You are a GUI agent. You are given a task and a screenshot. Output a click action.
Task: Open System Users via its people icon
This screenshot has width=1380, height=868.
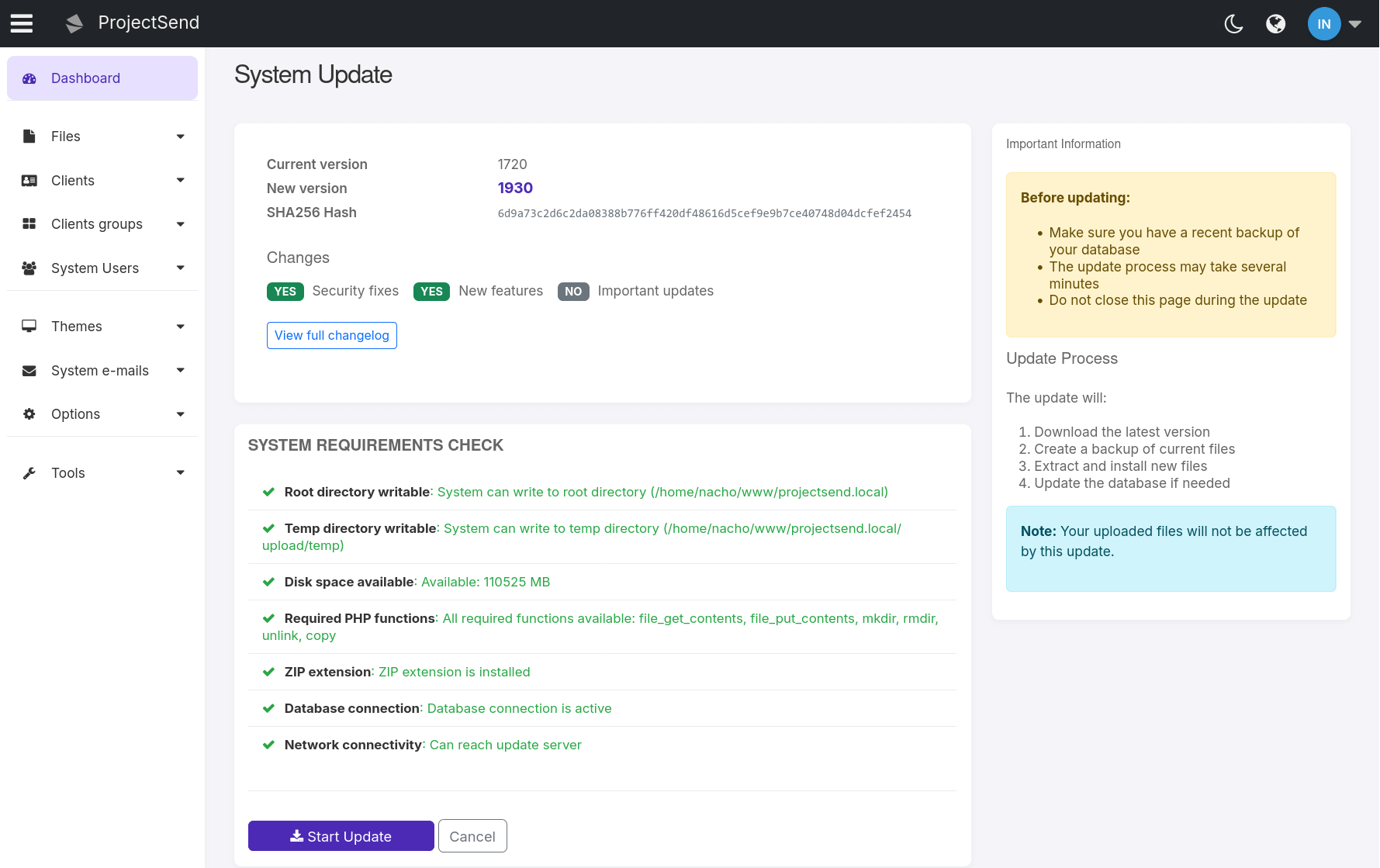[x=29, y=268]
